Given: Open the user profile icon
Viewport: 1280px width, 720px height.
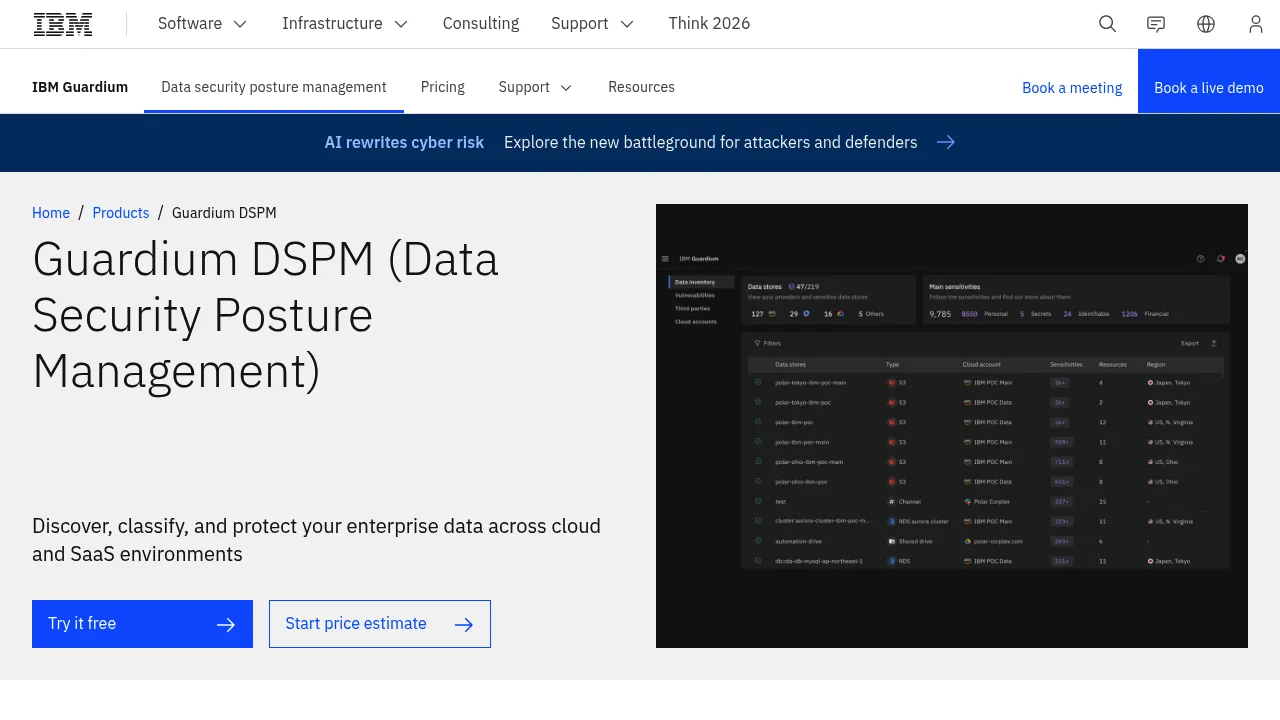Looking at the screenshot, I should pos(1256,24).
